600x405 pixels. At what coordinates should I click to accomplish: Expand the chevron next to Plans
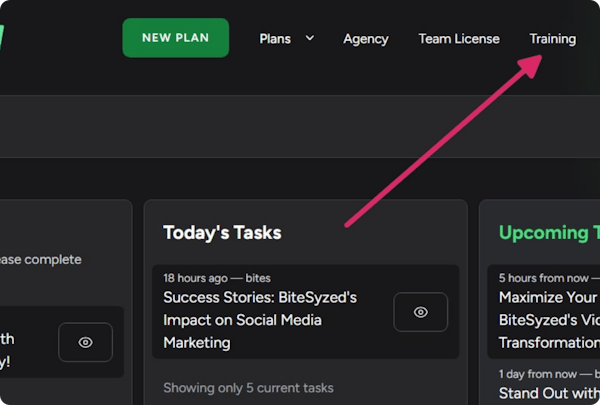click(310, 38)
